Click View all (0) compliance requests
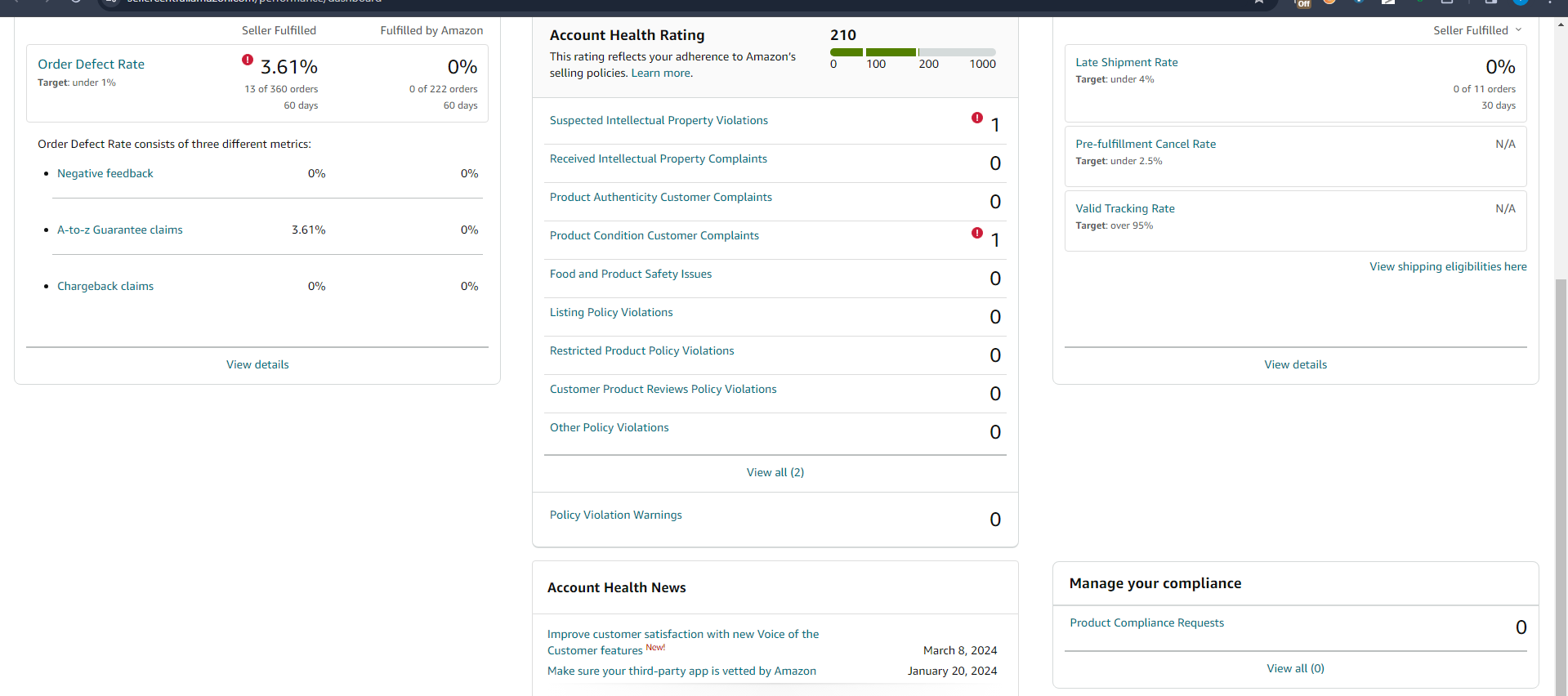1568x696 pixels. point(1296,668)
